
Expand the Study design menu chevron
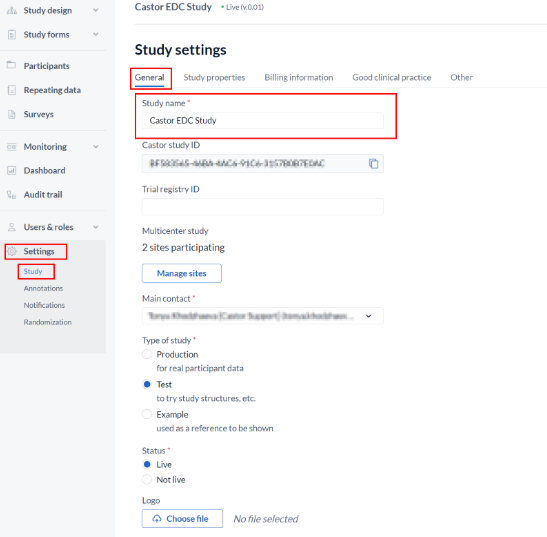[96, 10]
